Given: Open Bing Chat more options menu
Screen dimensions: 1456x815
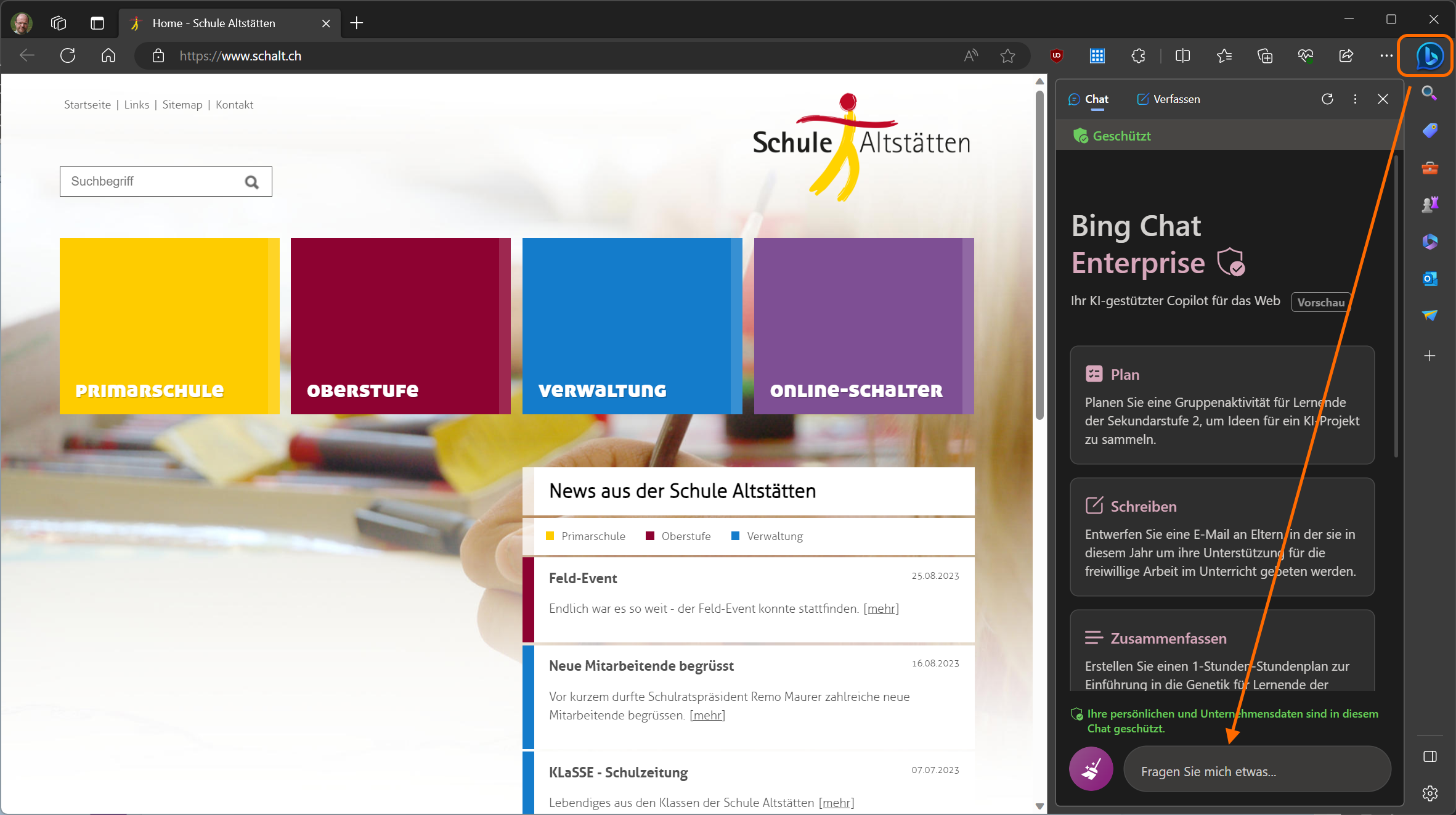Looking at the screenshot, I should (1355, 99).
